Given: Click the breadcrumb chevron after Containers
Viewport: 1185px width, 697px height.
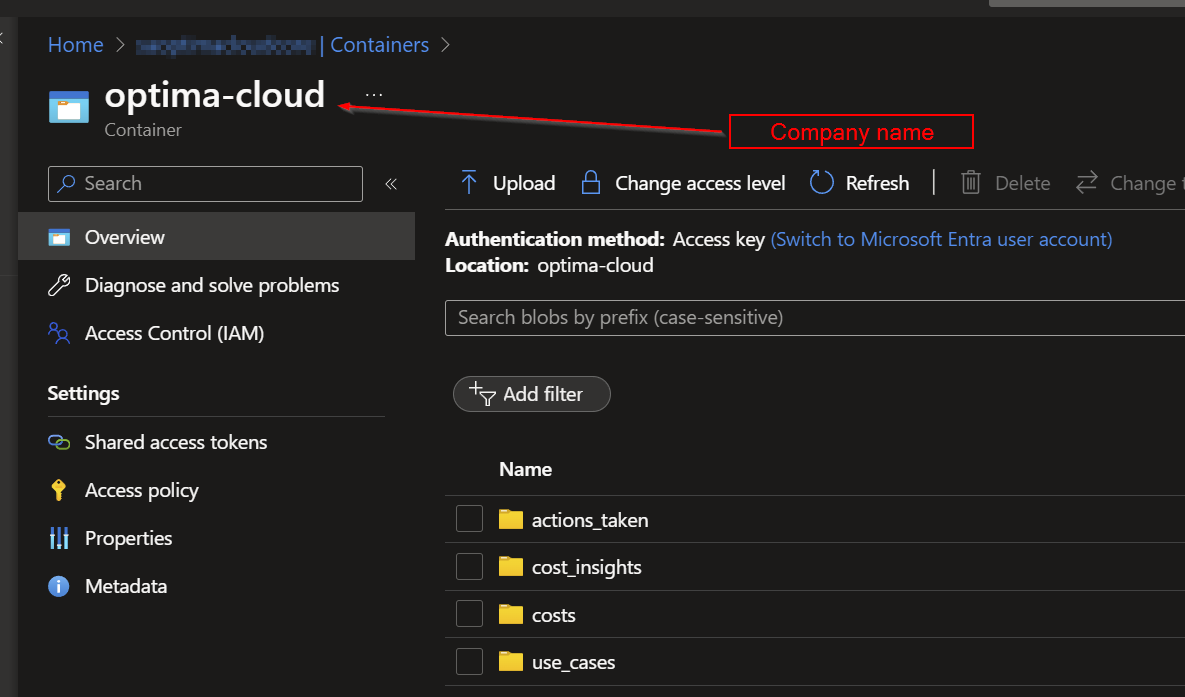Looking at the screenshot, I should coord(445,45).
